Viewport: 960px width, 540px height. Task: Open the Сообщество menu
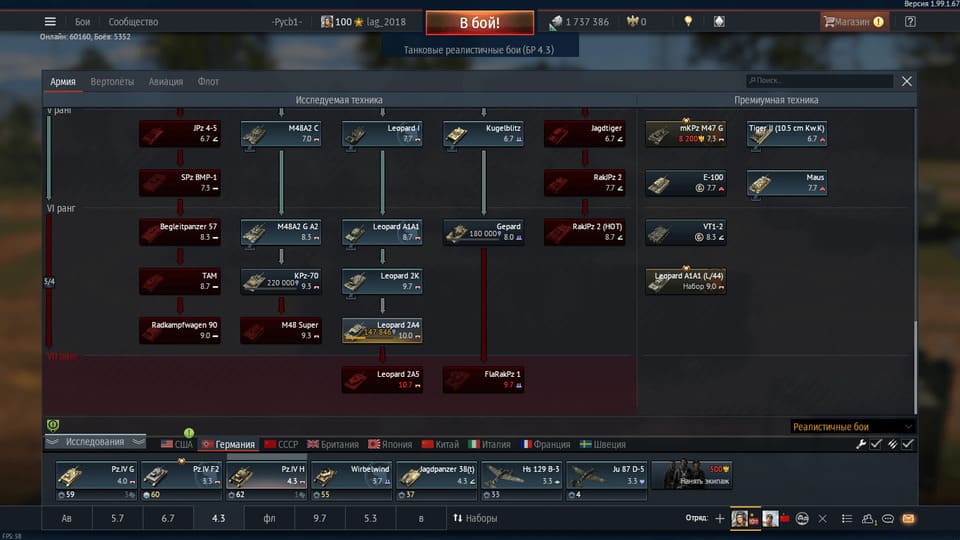coord(133,21)
